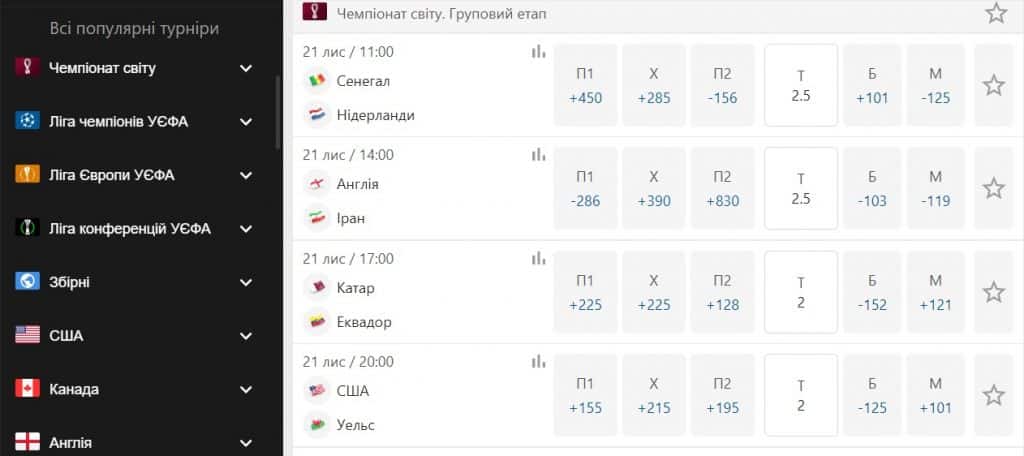Viewport: 1024px width, 456px height.
Task: Click the World Cup trophy icon in header
Action: (319, 14)
